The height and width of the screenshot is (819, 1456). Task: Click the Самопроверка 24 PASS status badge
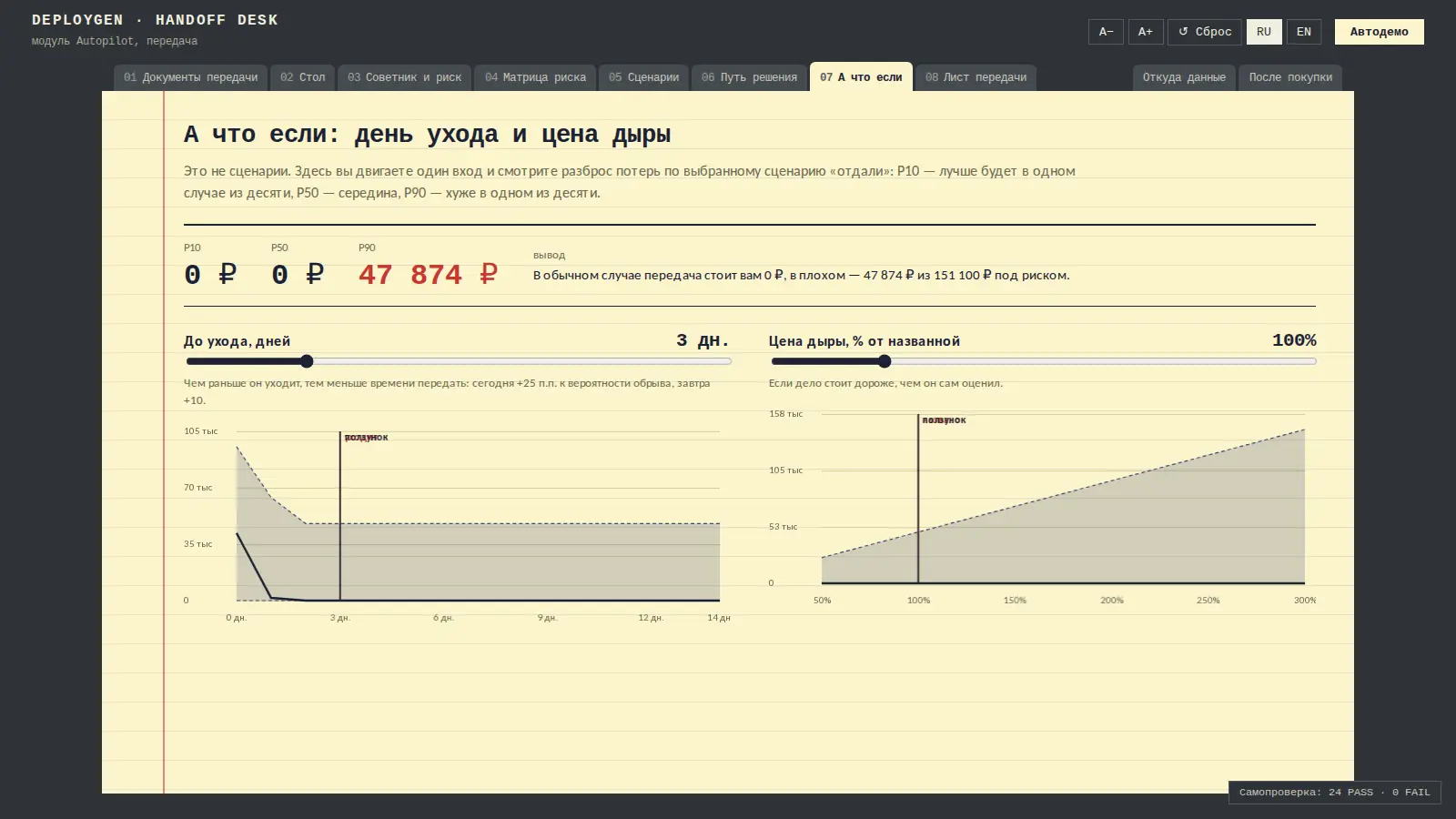[x=1334, y=793]
